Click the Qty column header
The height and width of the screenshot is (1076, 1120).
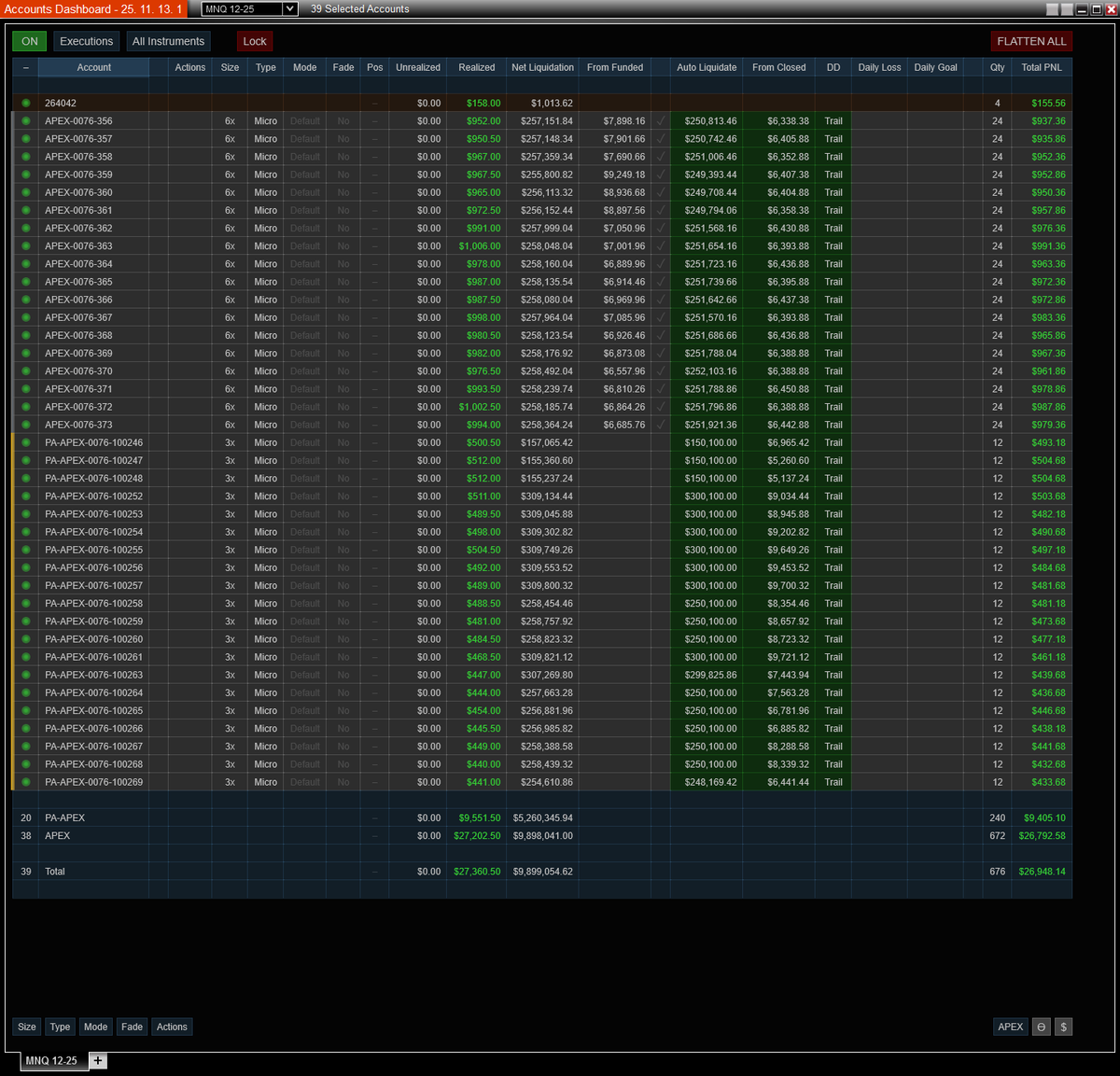tap(997, 67)
